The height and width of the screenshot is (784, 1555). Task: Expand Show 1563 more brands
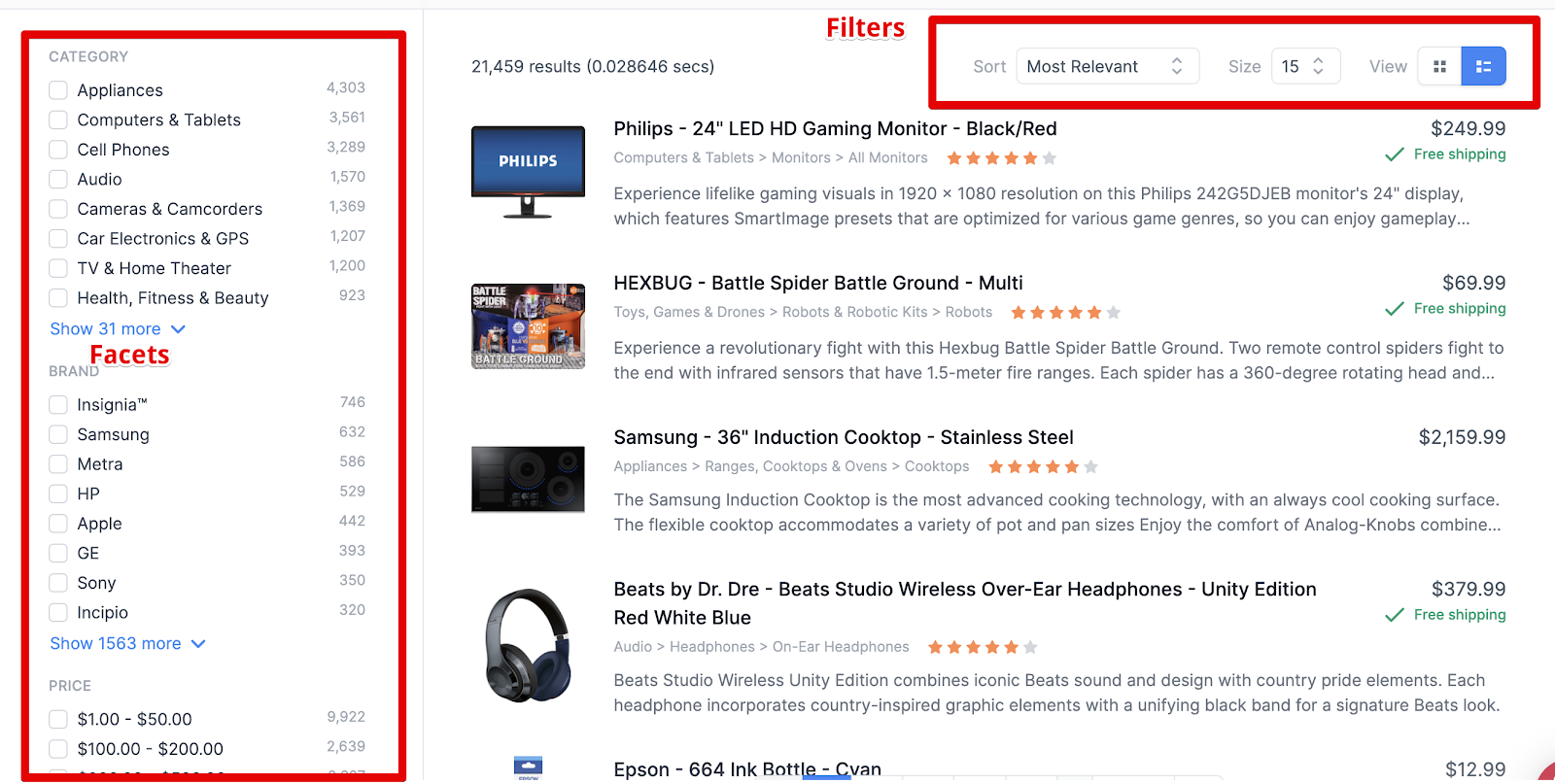[x=127, y=644]
